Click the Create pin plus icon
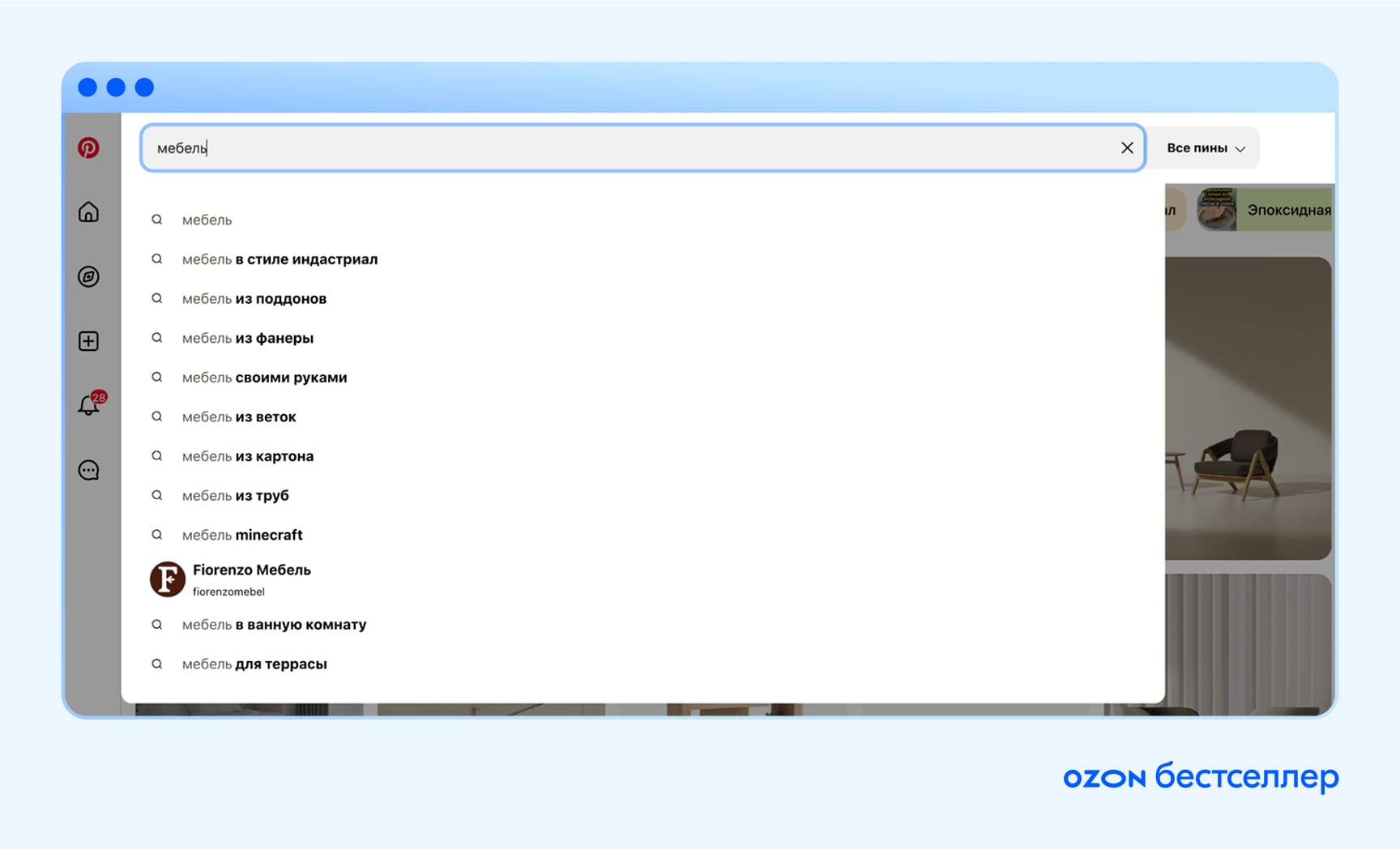Viewport: 1400px width, 850px height. tap(88, 341)
